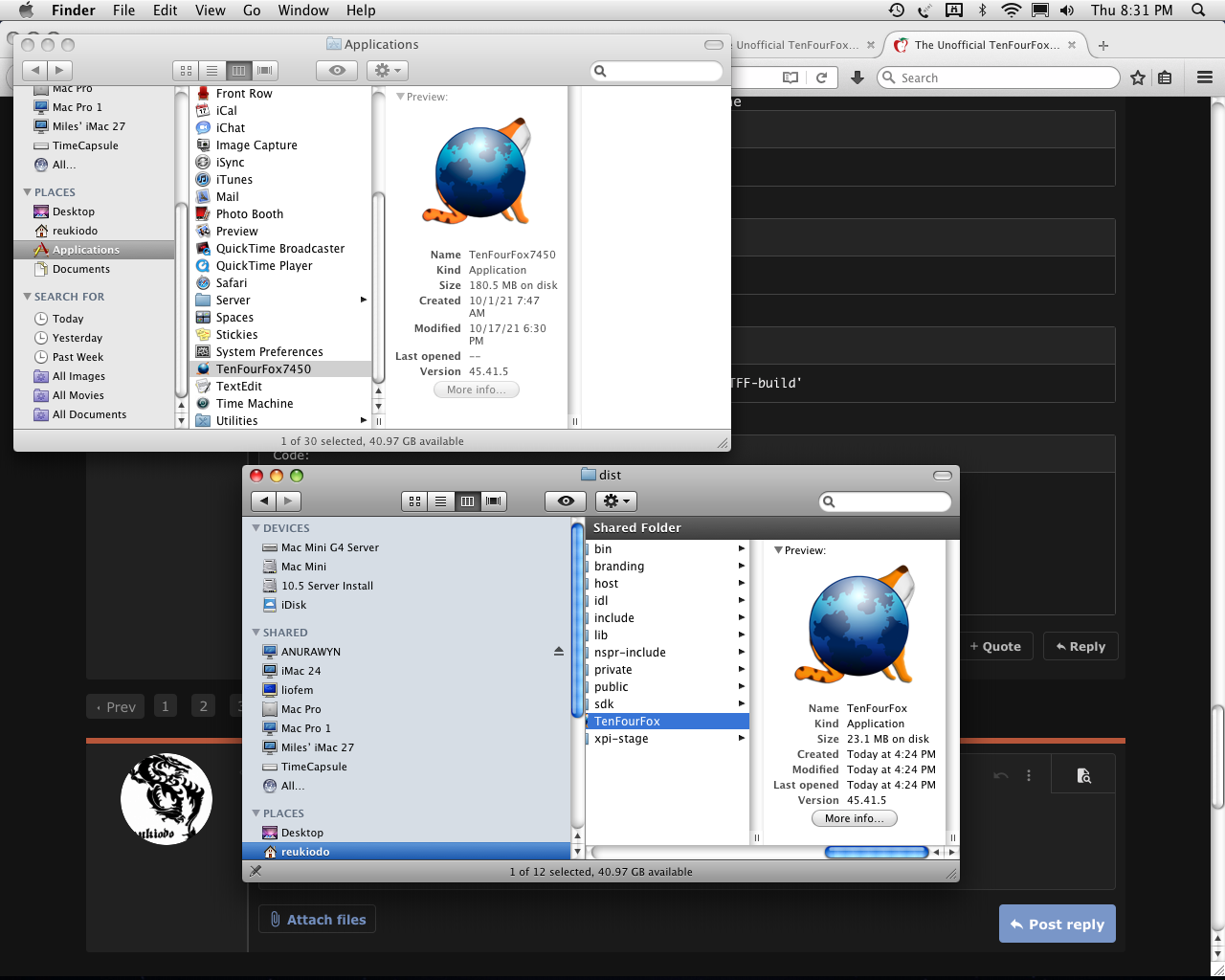Select Image Capture application

pos(256,145)
